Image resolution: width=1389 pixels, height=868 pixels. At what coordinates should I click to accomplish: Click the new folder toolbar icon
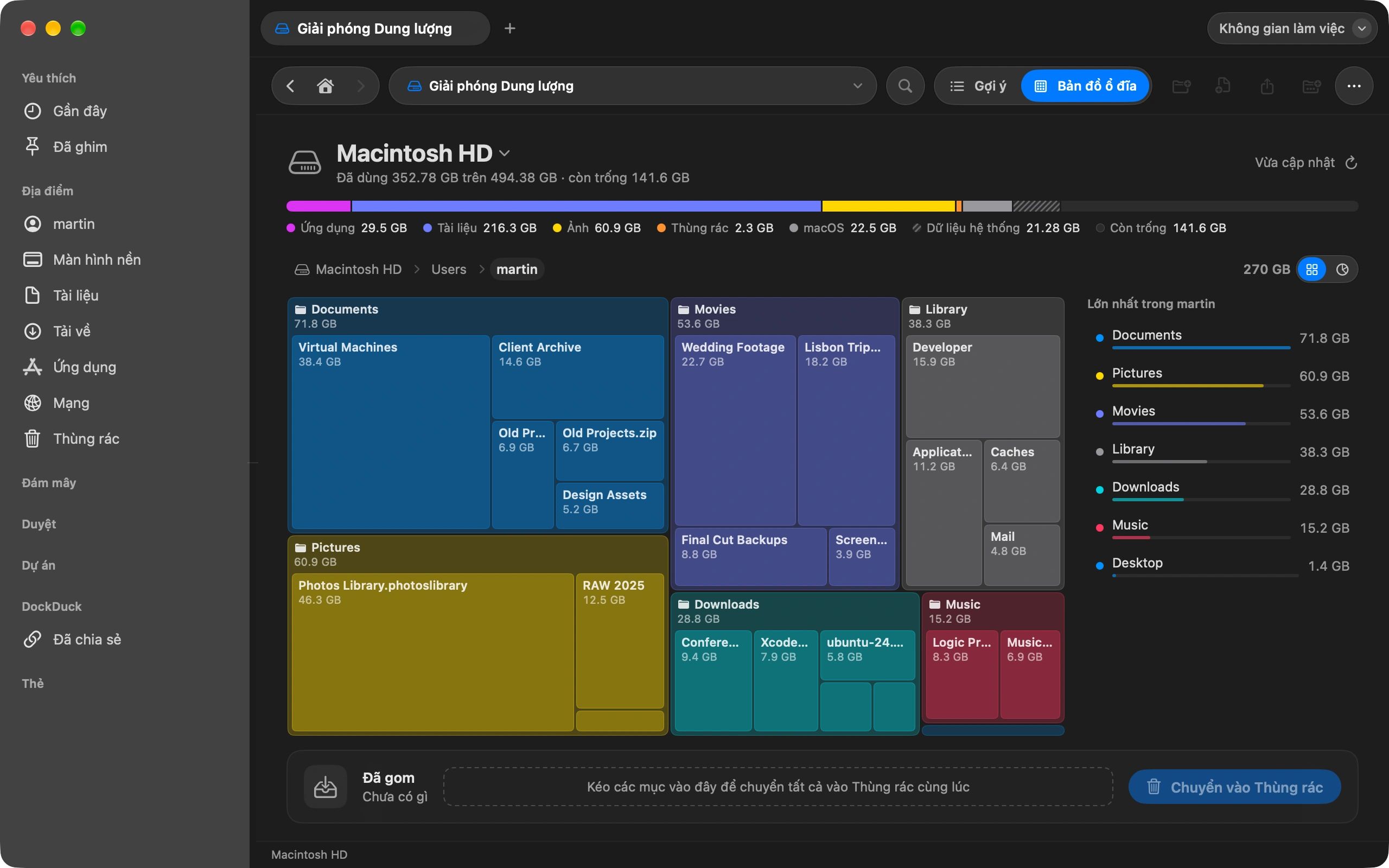[1181, 86]
